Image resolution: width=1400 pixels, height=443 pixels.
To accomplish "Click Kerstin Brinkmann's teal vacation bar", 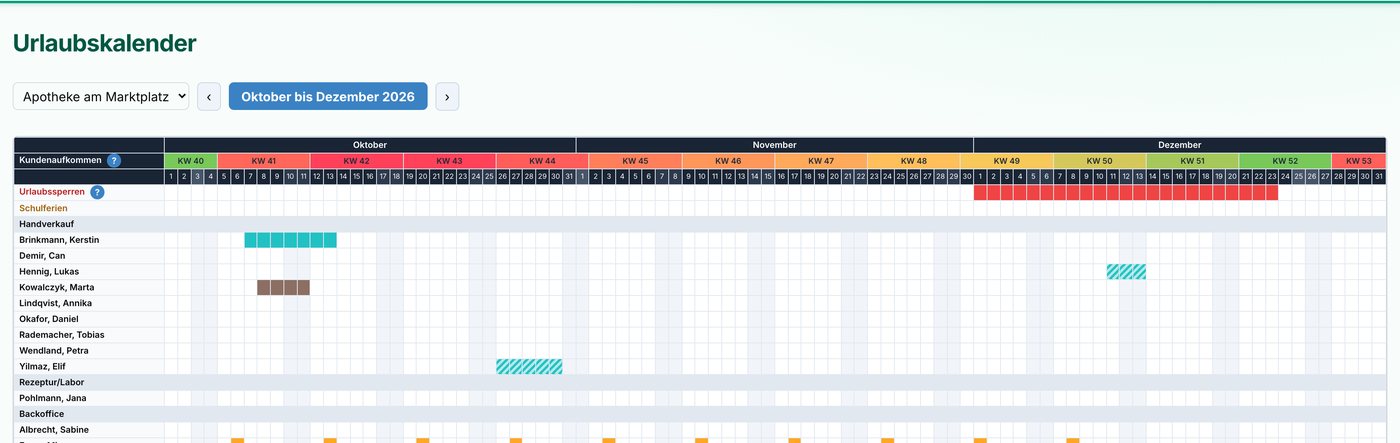I will pyautogui.click(x=290, y=240).
